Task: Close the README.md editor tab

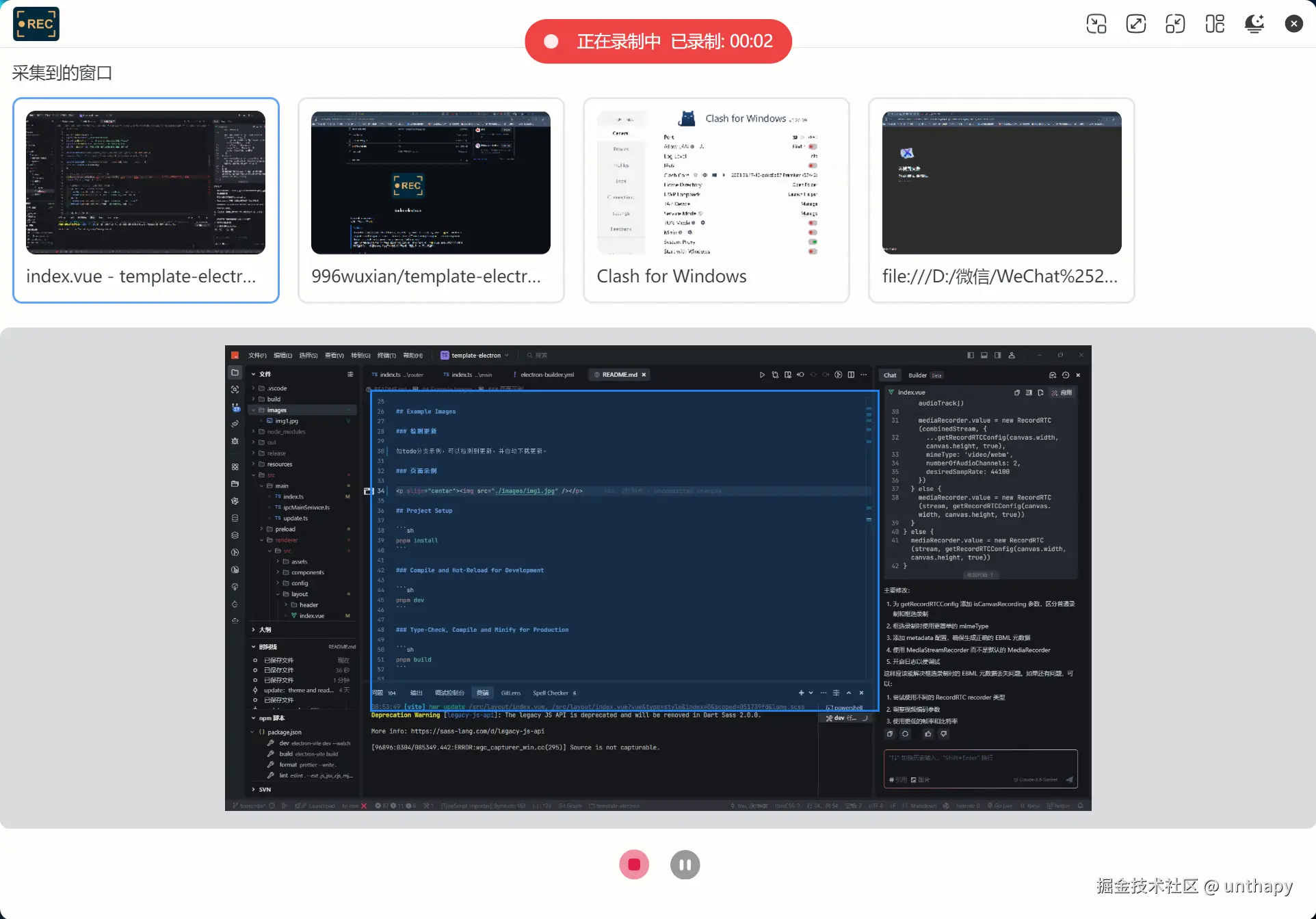Action: 644,375
